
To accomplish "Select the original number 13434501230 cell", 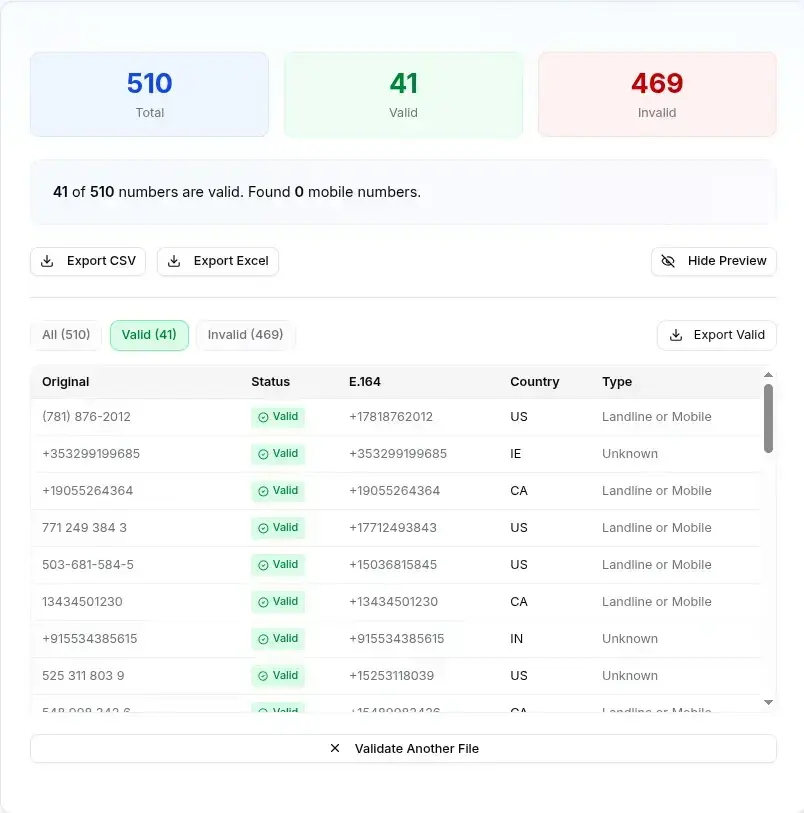I will click(x=82, y=602).
